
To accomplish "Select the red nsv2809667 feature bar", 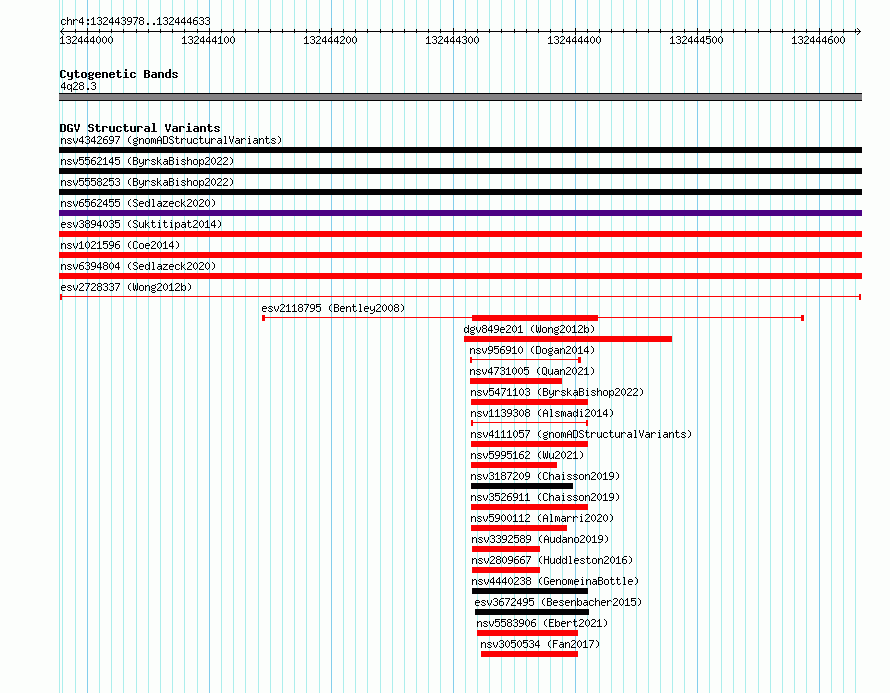I will click(x=506, y=570).
